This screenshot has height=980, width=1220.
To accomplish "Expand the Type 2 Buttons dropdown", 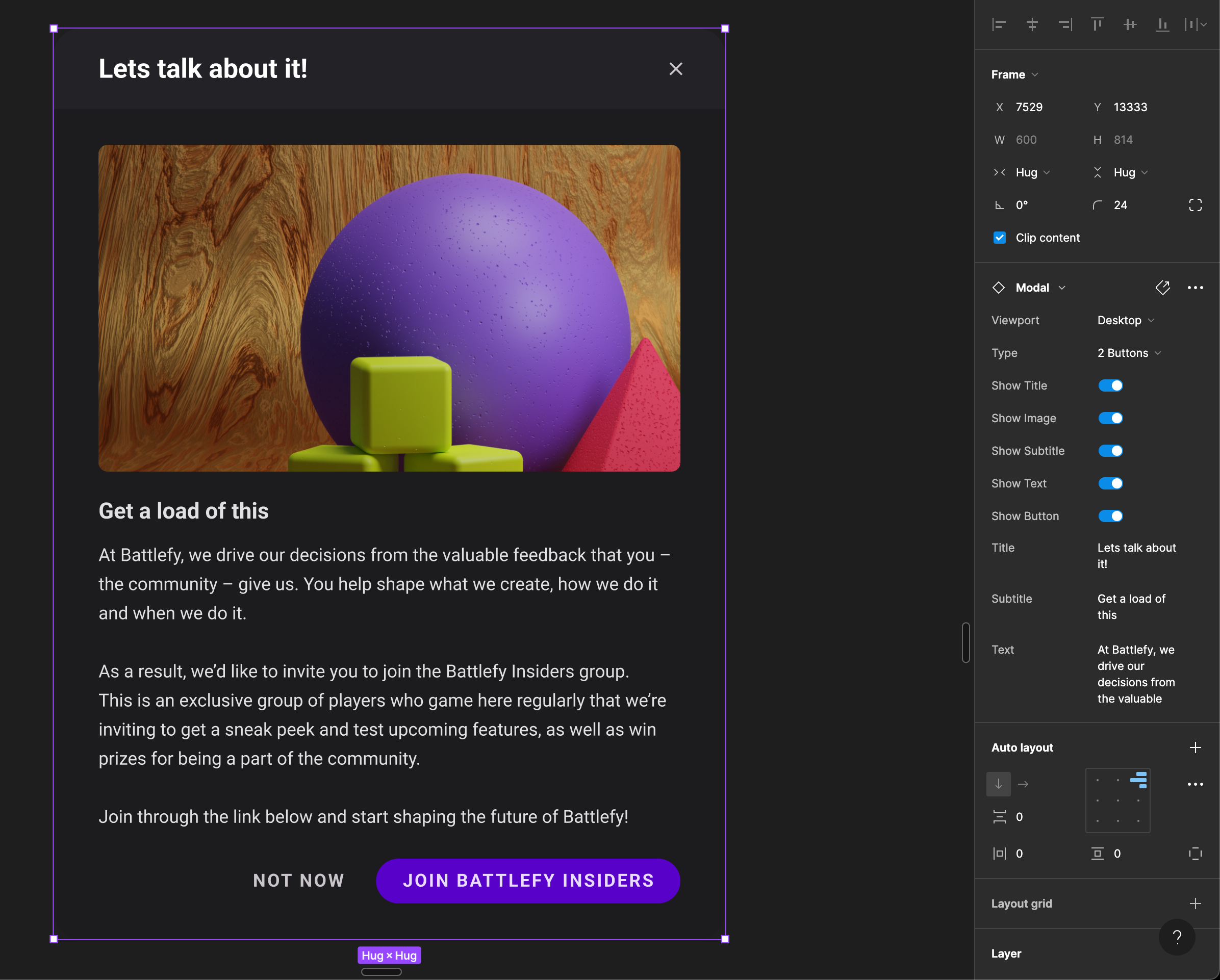I will coord(1128,353).
